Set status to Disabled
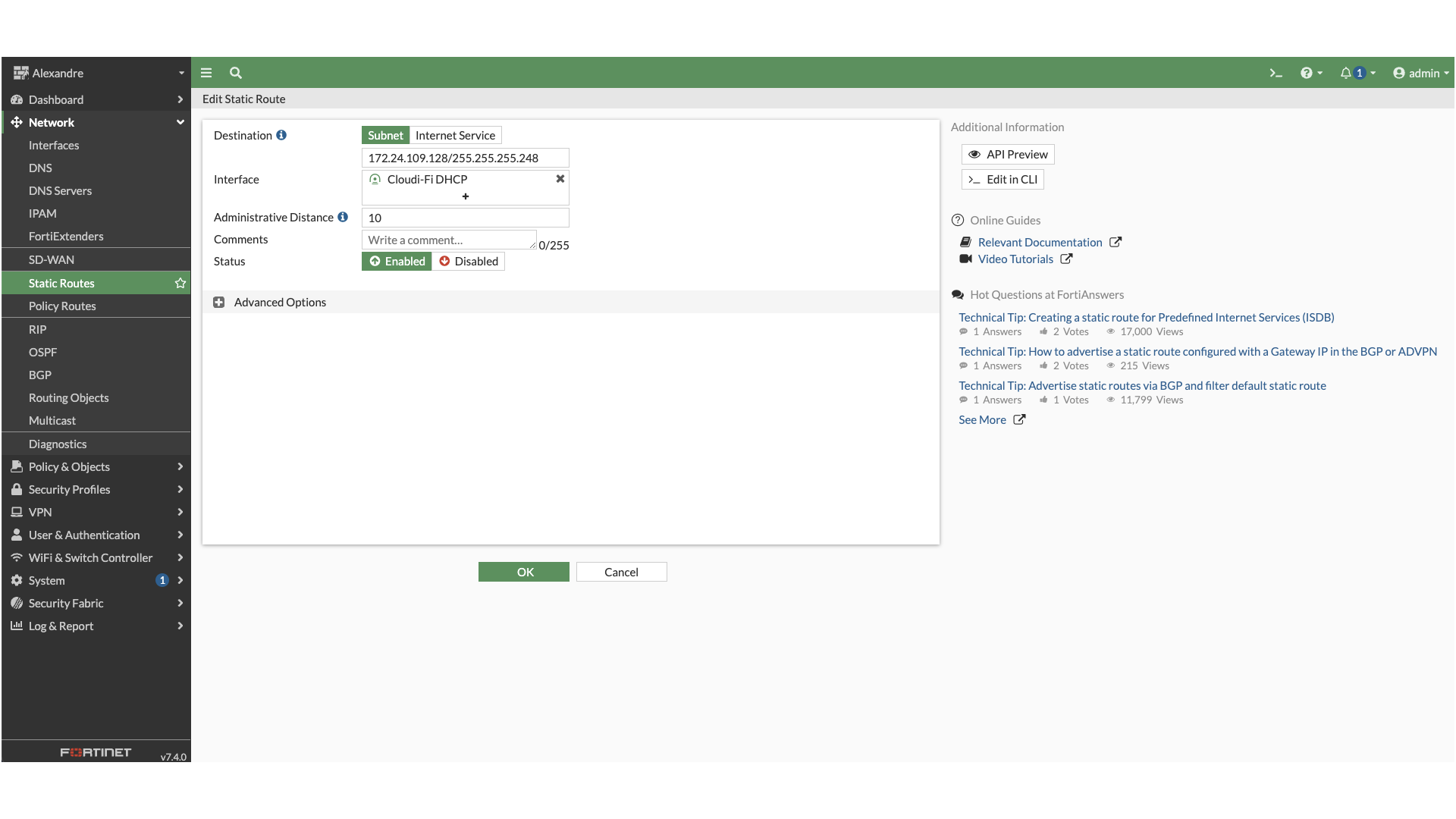 coord(469,262)
